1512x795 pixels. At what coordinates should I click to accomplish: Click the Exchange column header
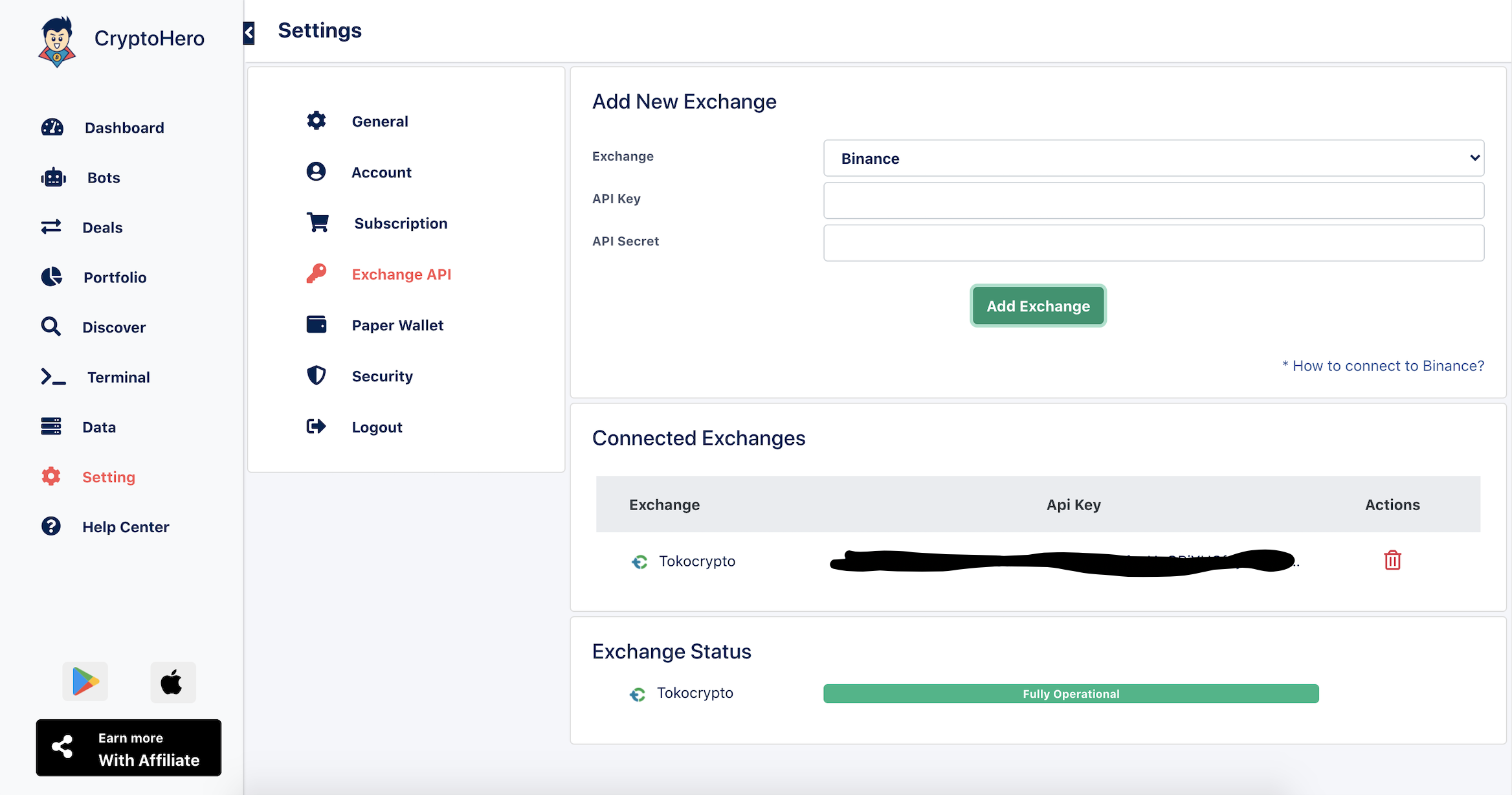(x=664, y=504)
